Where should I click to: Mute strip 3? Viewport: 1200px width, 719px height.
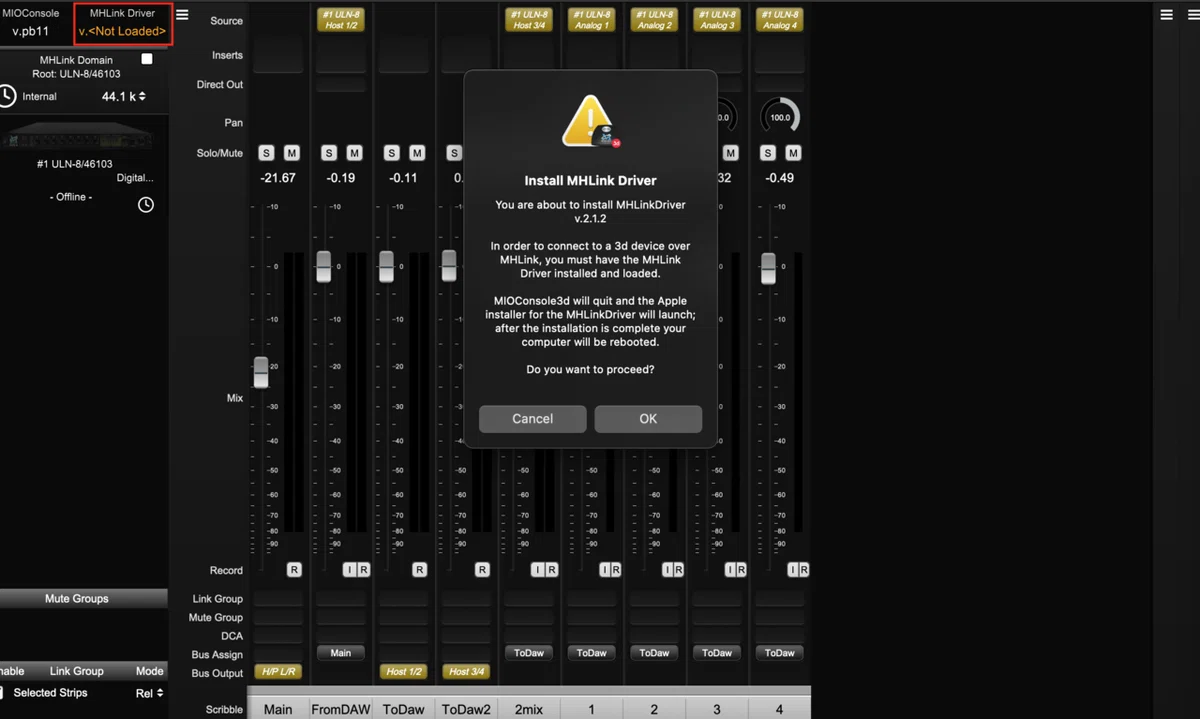point(731,153)
